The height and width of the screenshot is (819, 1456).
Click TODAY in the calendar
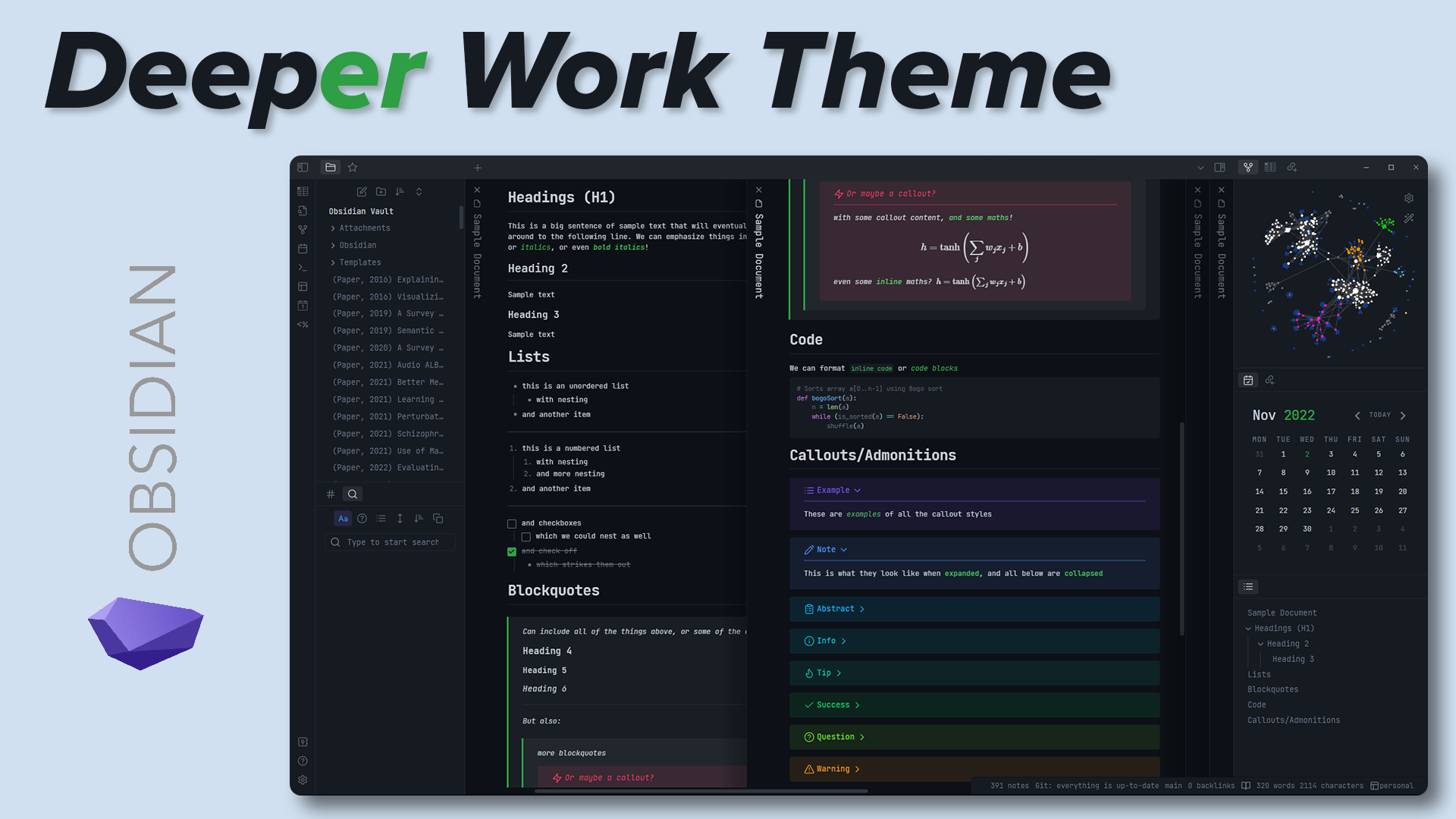click(x=1380, y=416)
